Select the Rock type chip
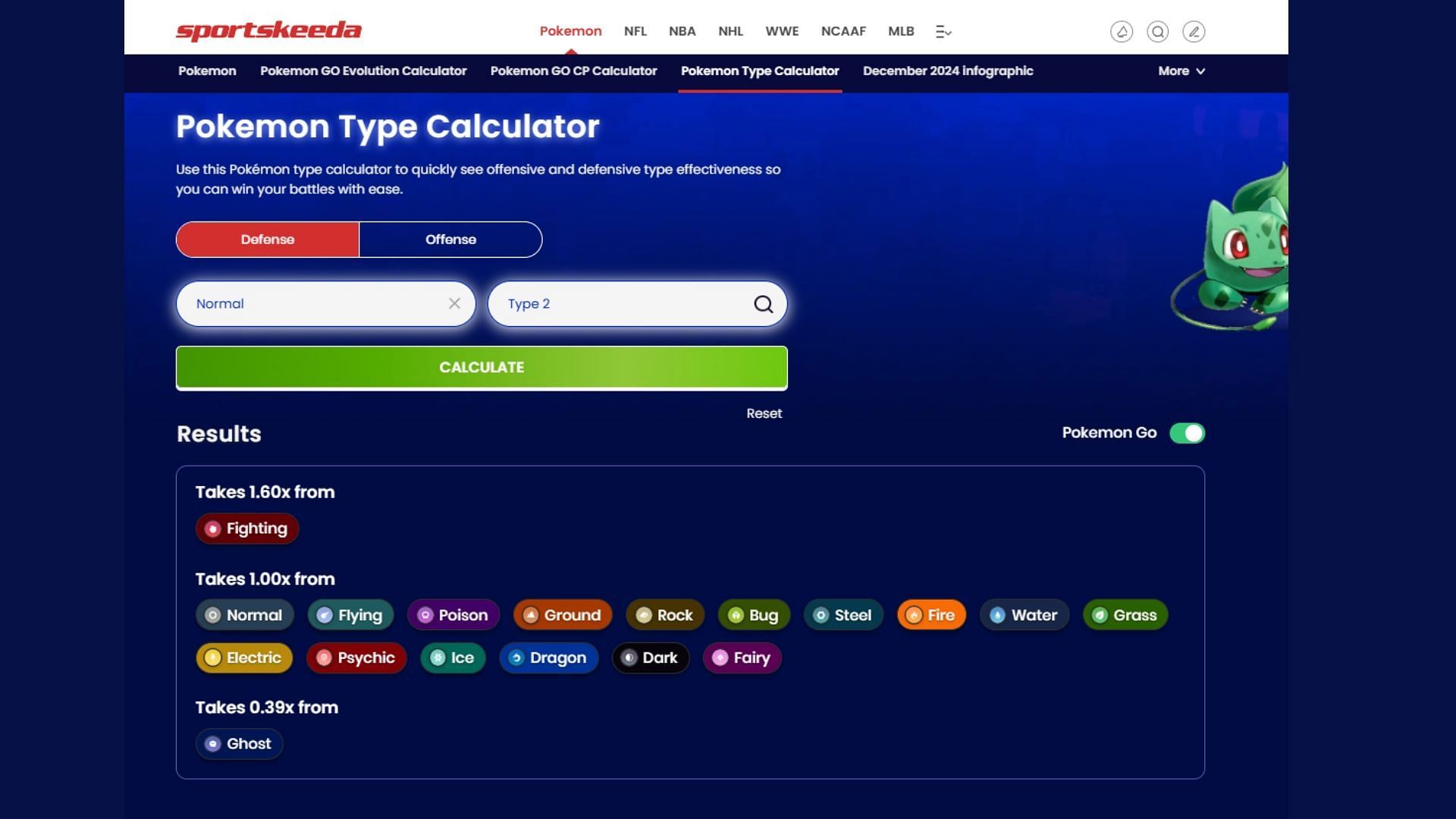This screenshot has width=1456, height=819. (665, 615)
